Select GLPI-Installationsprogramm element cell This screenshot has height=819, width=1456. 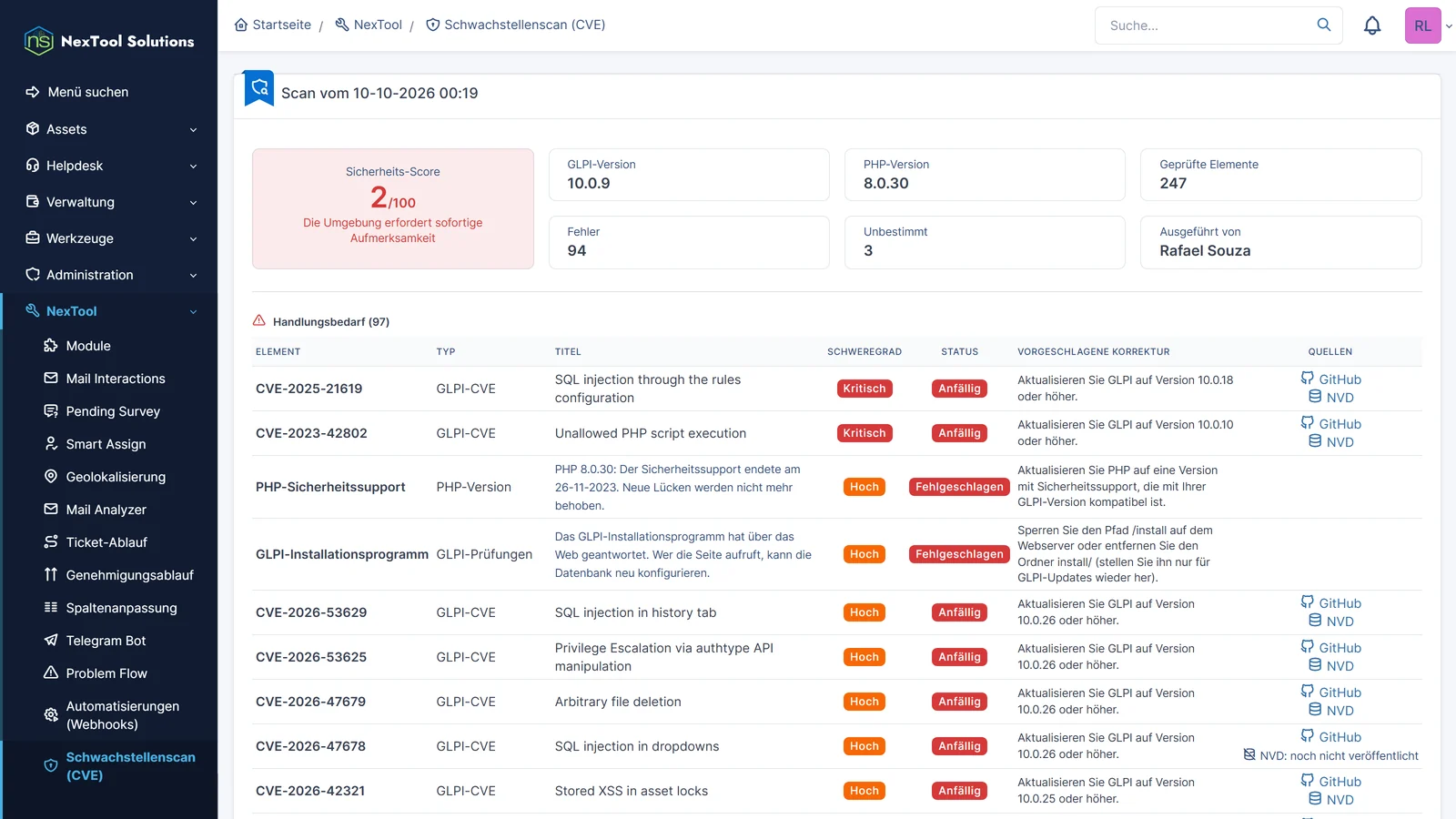pos(342,554)
